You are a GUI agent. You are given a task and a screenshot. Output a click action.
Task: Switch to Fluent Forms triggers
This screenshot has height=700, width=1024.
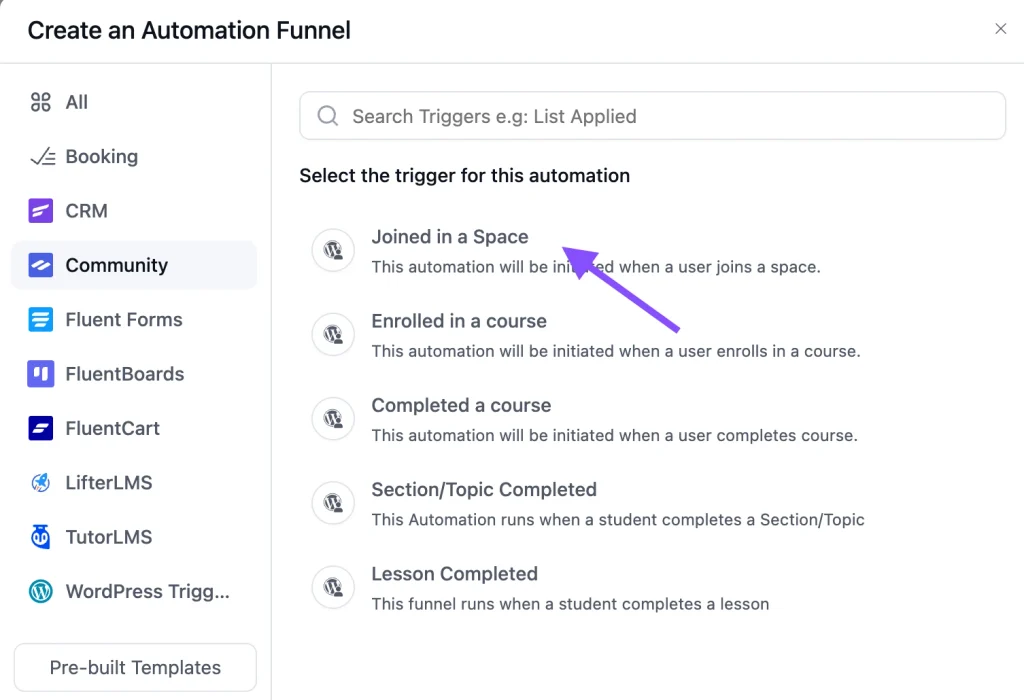[x=134, y=319]
